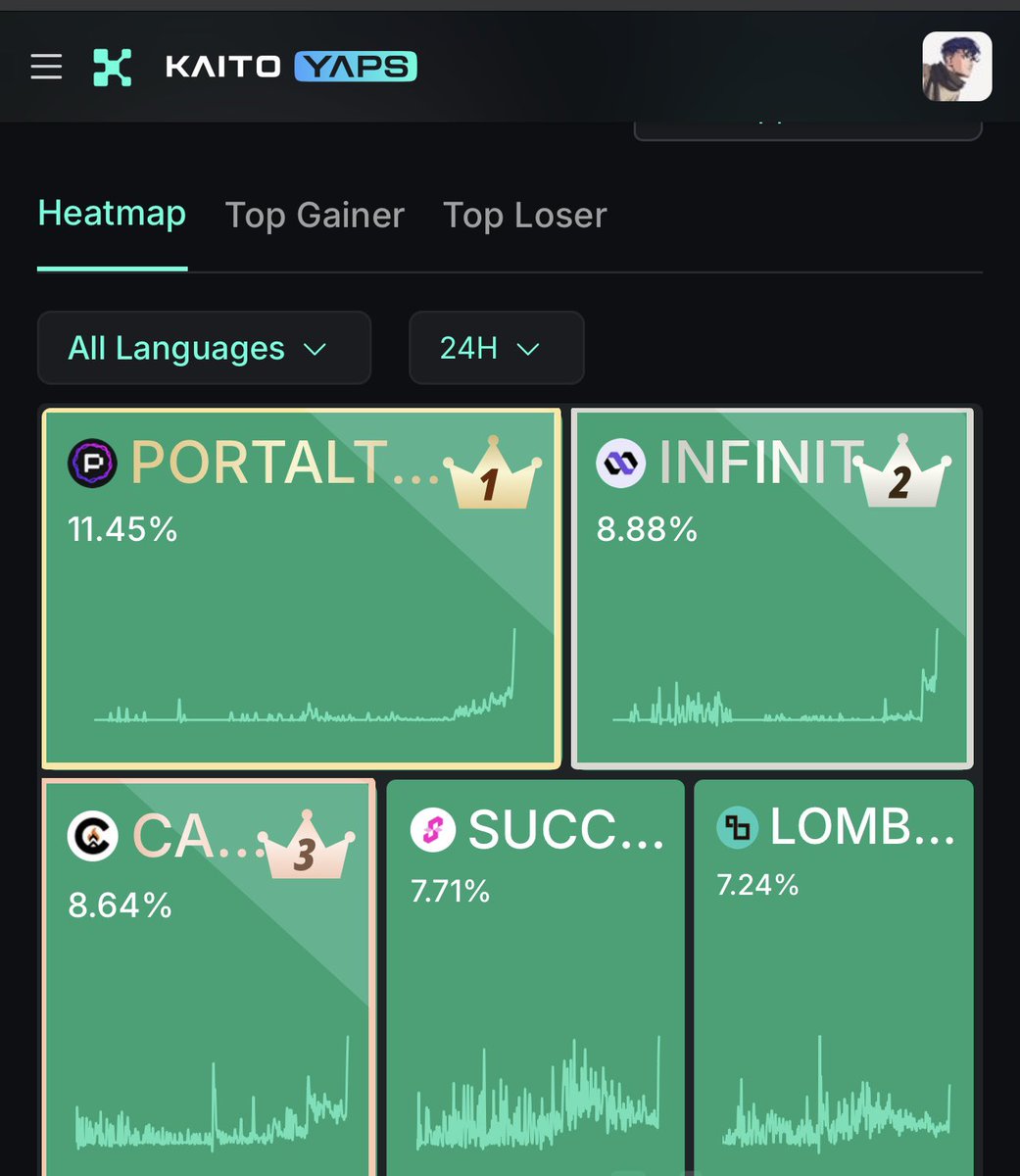Click the 7.71% mindshare value
The height and width of the screenshot is (1176, 1020).
tap(450, 891)
